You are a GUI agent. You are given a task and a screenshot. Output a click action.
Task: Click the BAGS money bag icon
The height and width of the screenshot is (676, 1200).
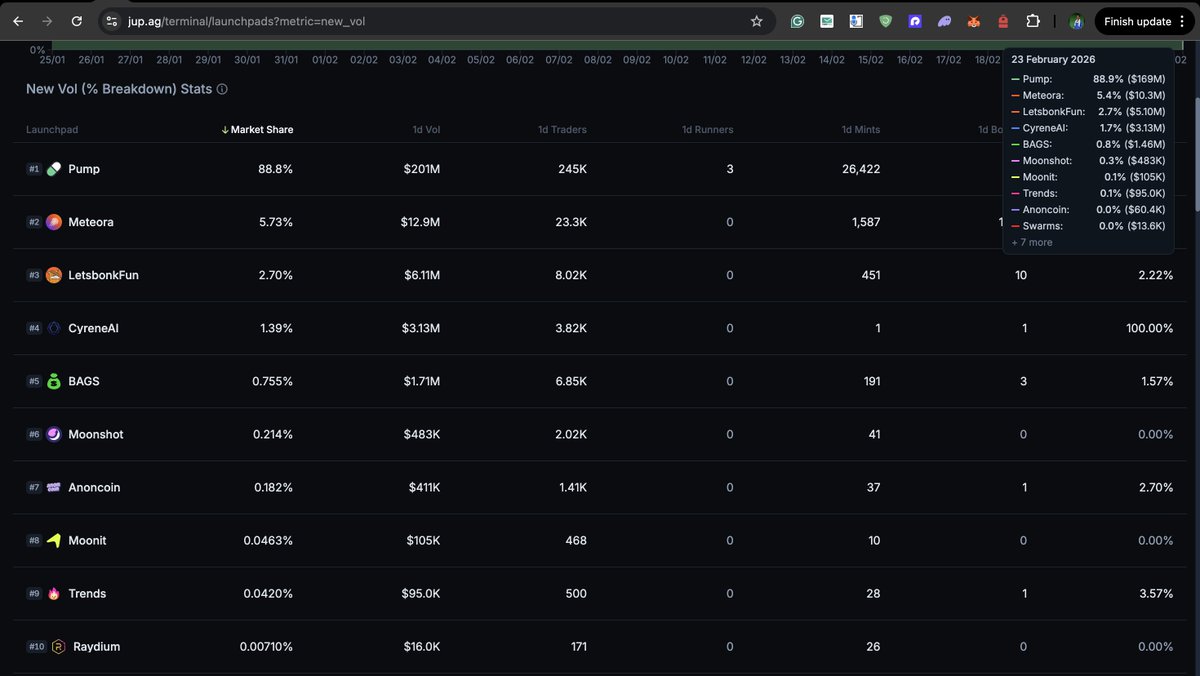[x=54, y=381]
